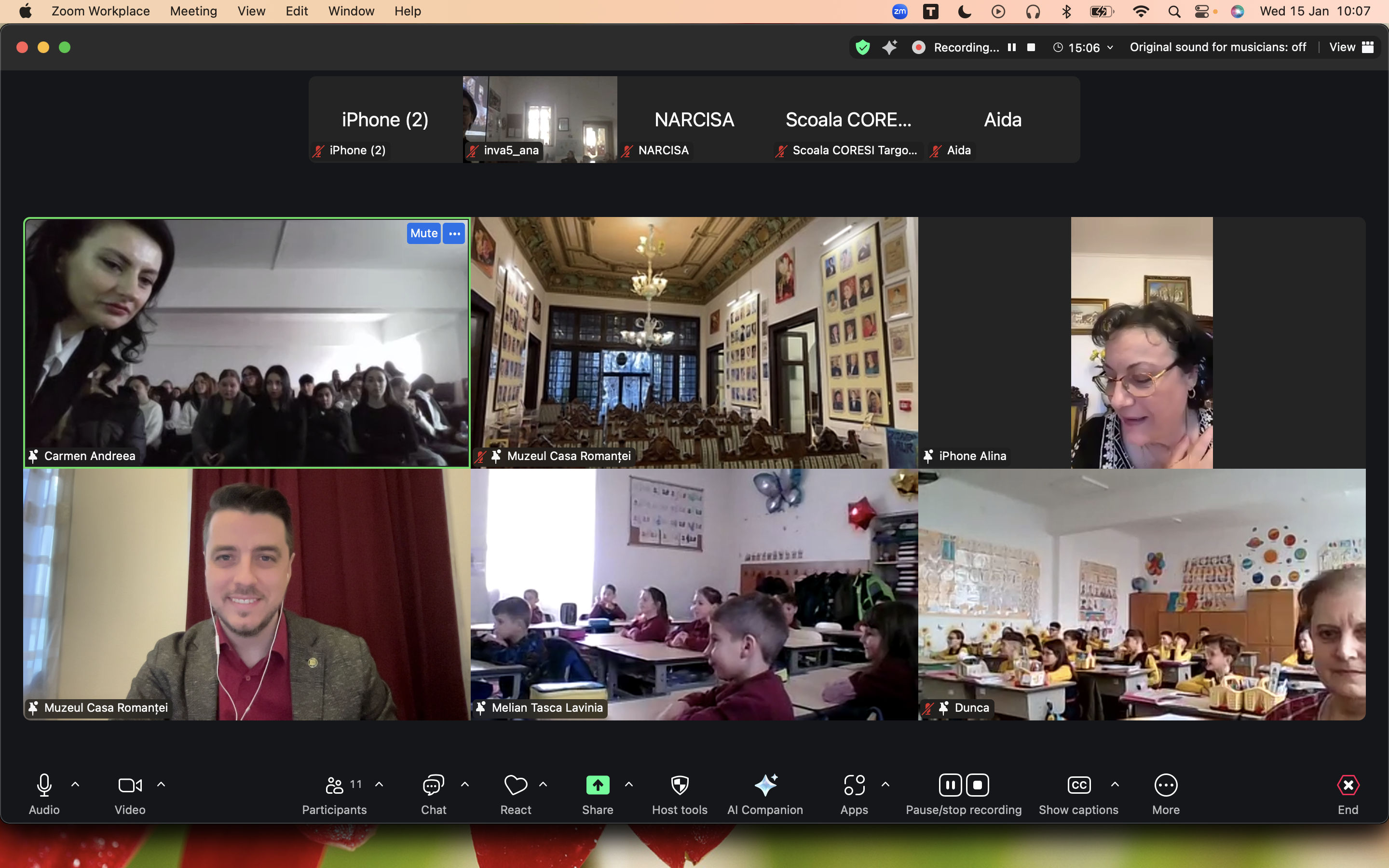Toggle microphone with the Audio button
This screenshot has width=1389, height=868.
44,785
